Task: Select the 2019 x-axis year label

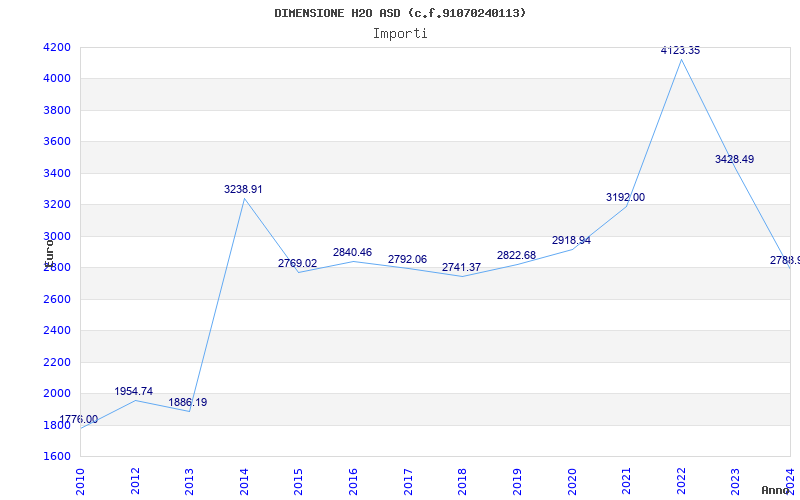Action: (517, 481)
